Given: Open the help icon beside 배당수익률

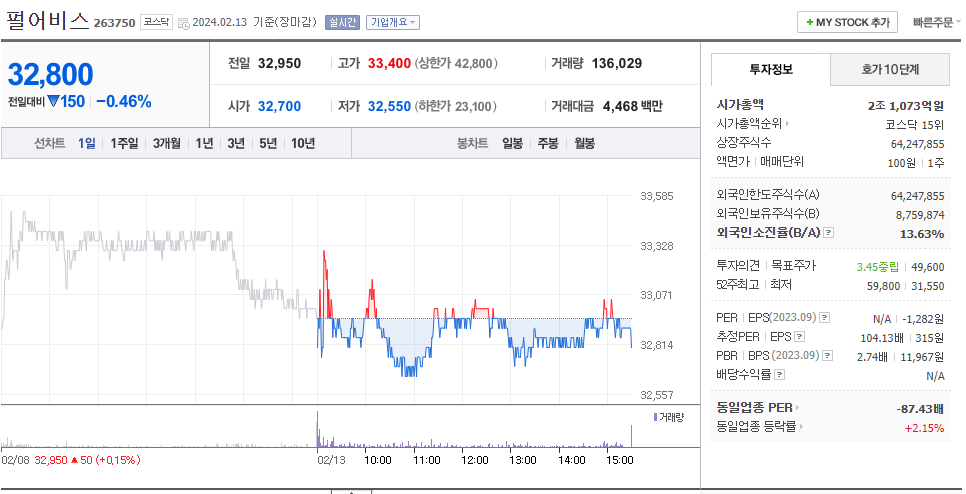Looking at the screenshot, I should [779, 375].
